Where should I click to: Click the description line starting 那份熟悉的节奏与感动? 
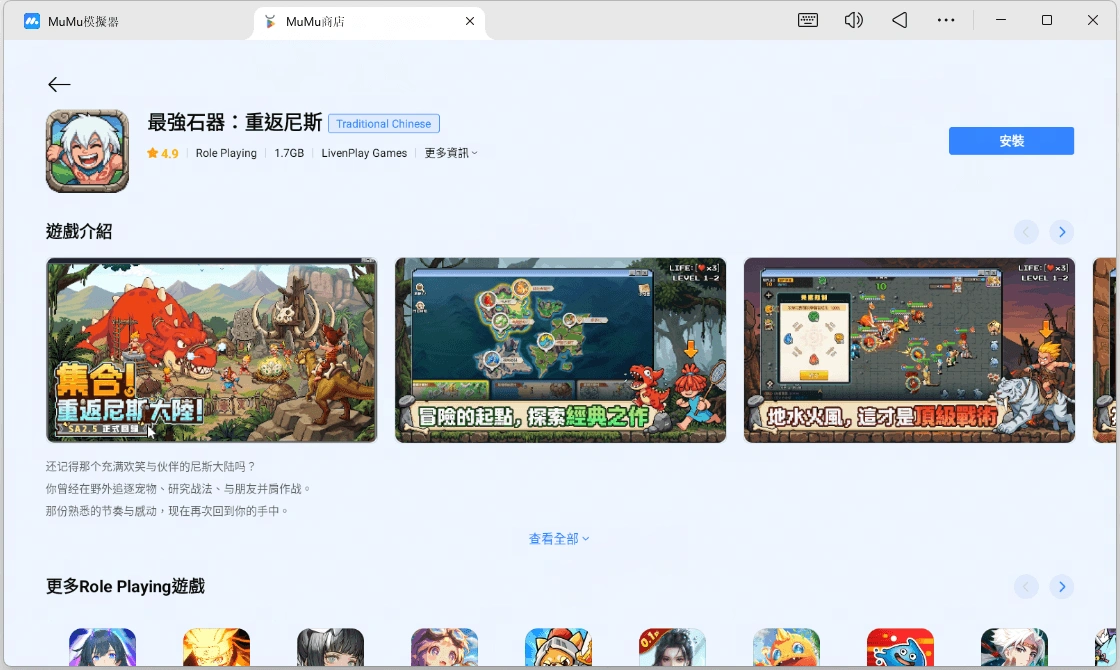pos(167,511)
